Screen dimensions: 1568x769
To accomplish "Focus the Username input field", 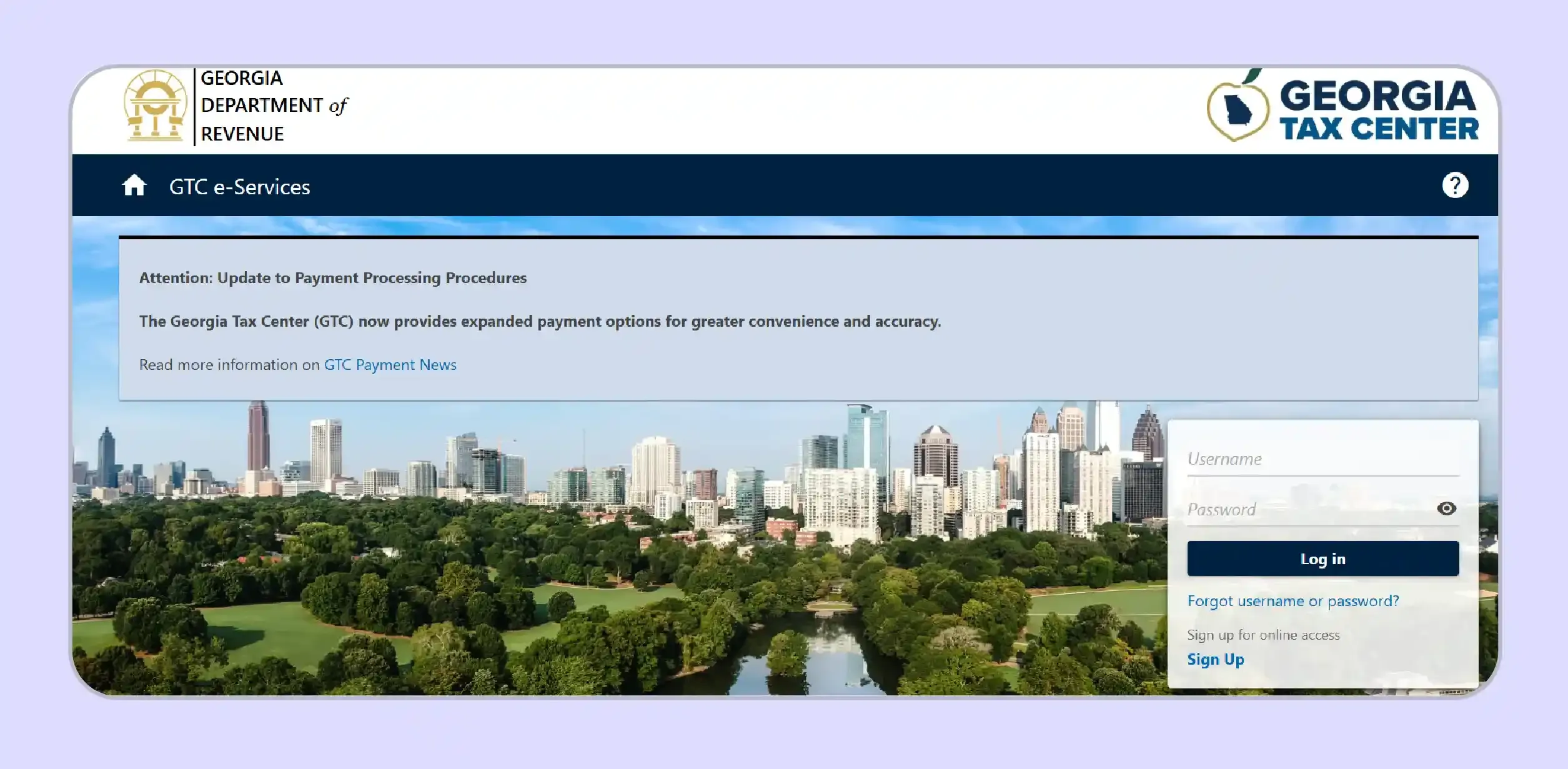I will 1323,460.
